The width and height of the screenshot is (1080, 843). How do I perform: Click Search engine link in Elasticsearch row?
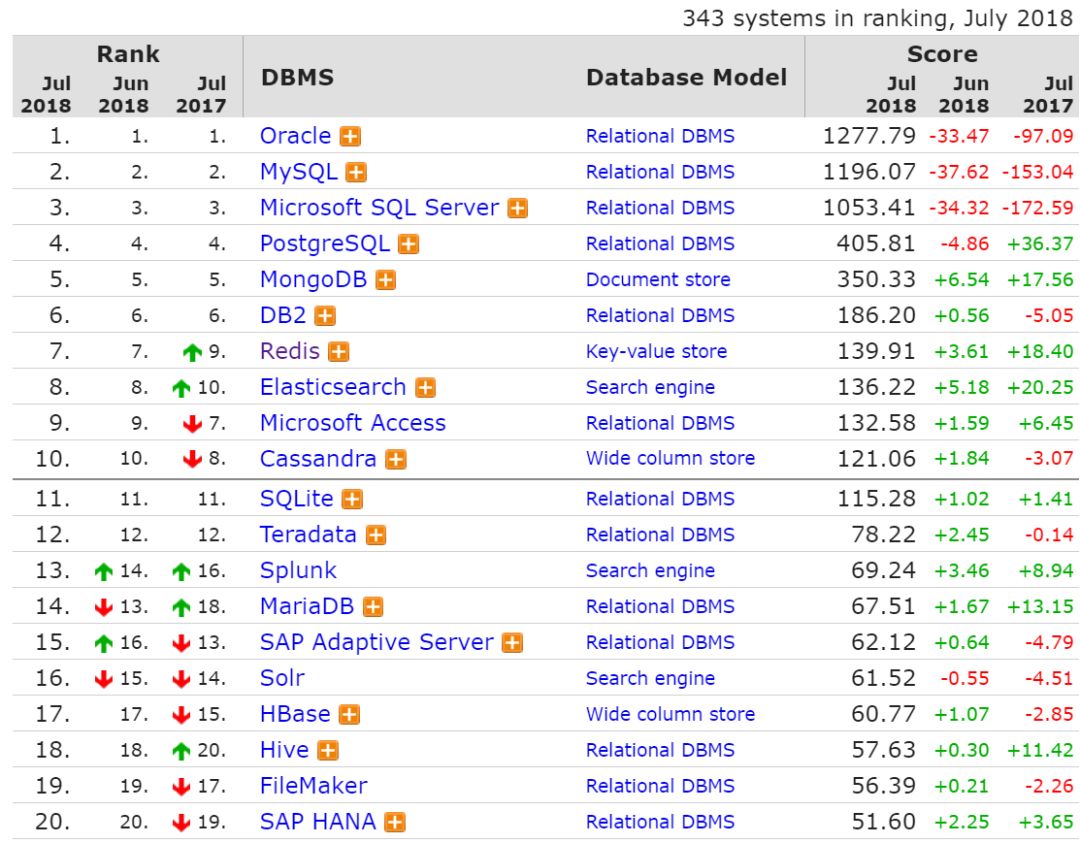(651, 388)
